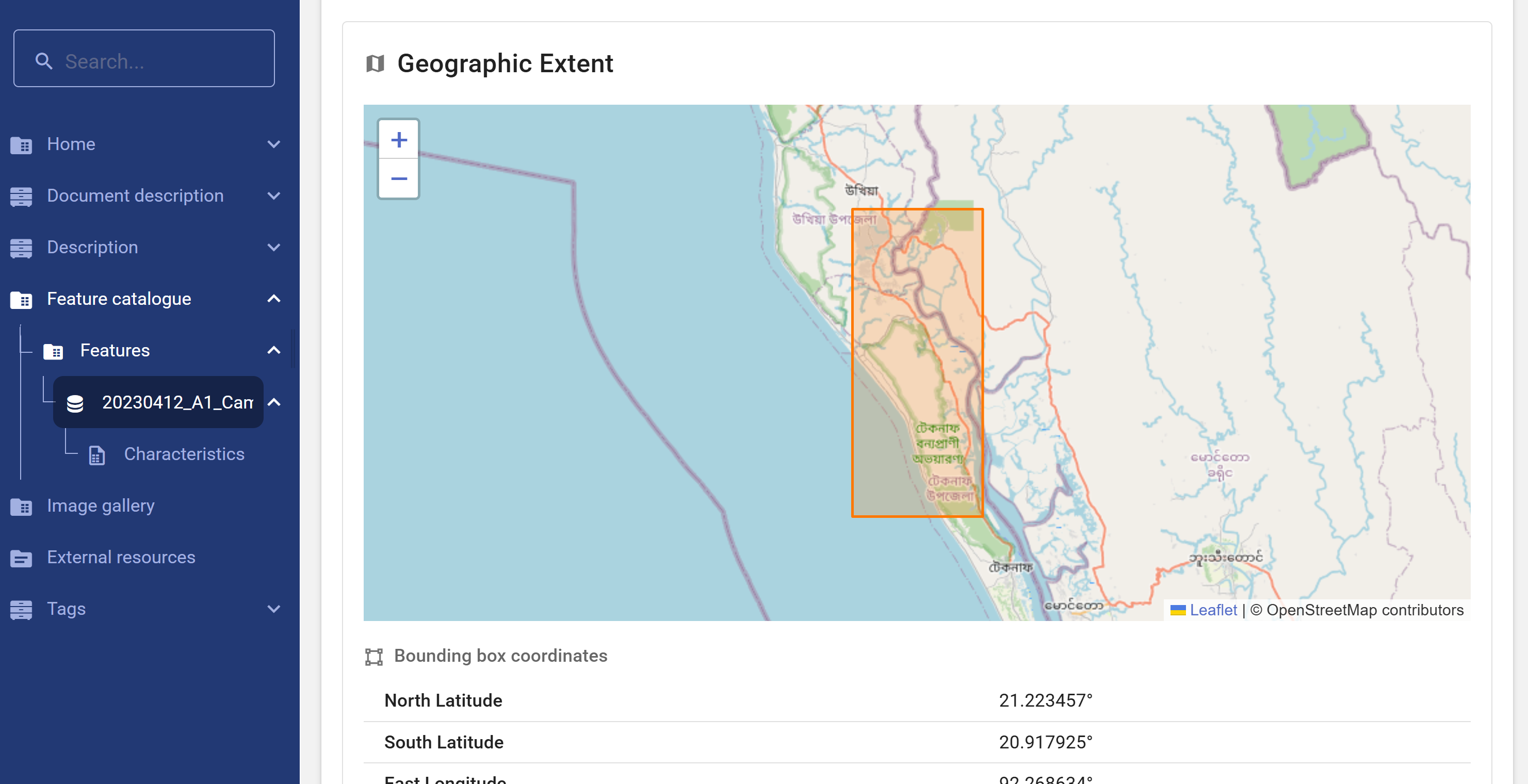Click the External resources icon
Screen dimensions: 1528x784
pos(21,558)
